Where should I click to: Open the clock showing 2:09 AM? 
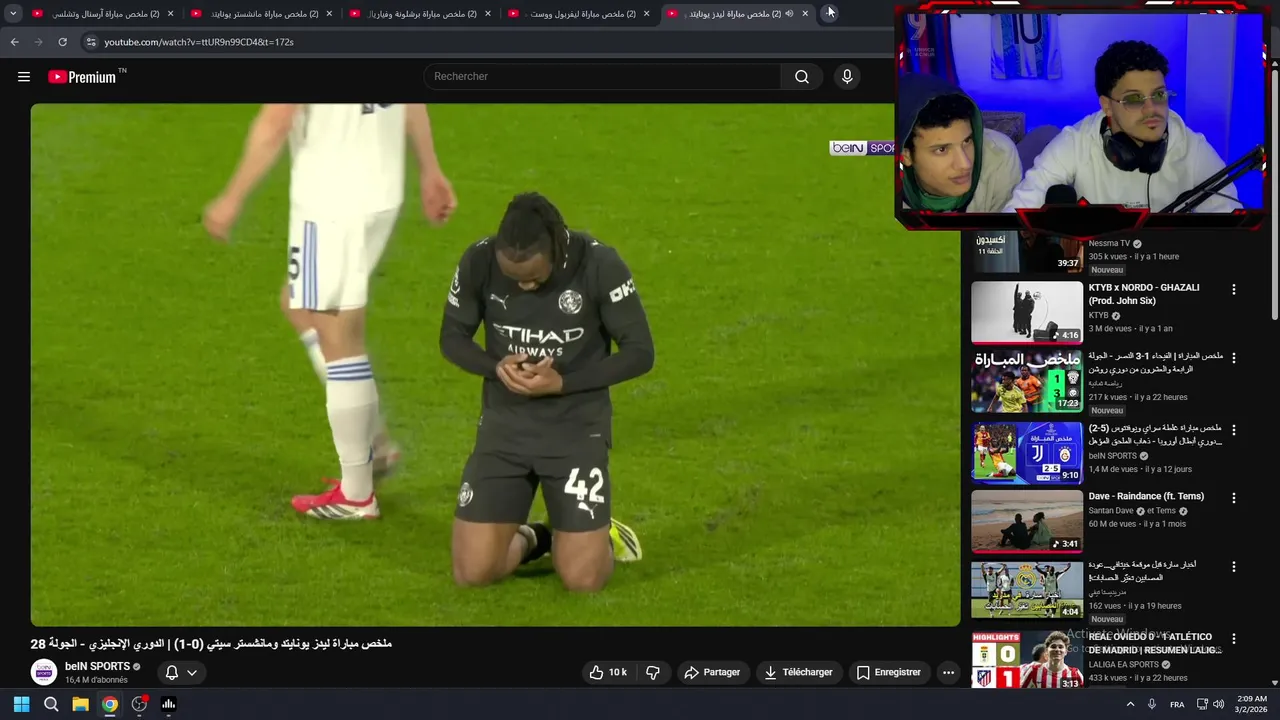[1252, 704]
